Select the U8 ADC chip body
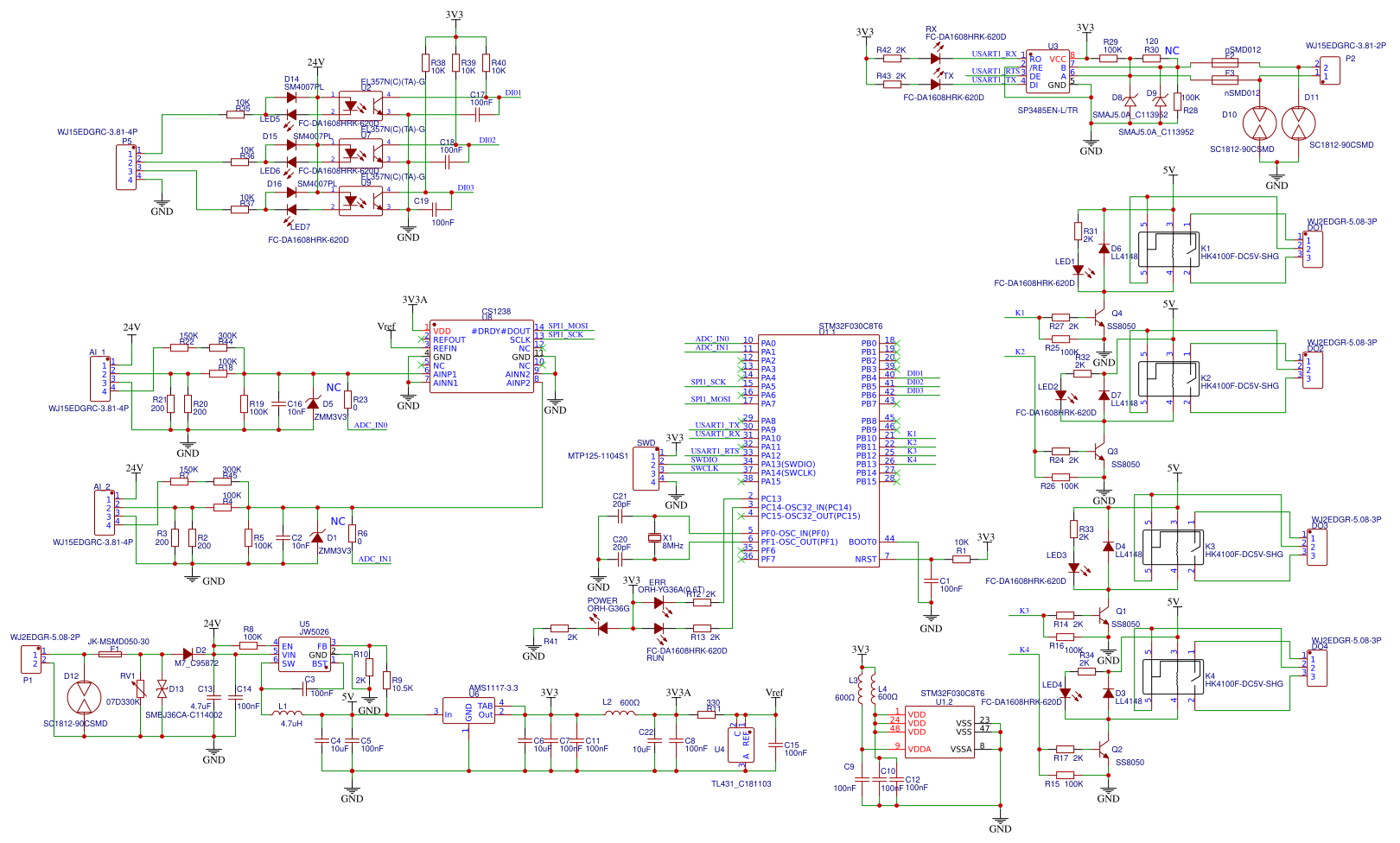The image size is (1400, 843). pyautogui.click(x=481, y=356)
